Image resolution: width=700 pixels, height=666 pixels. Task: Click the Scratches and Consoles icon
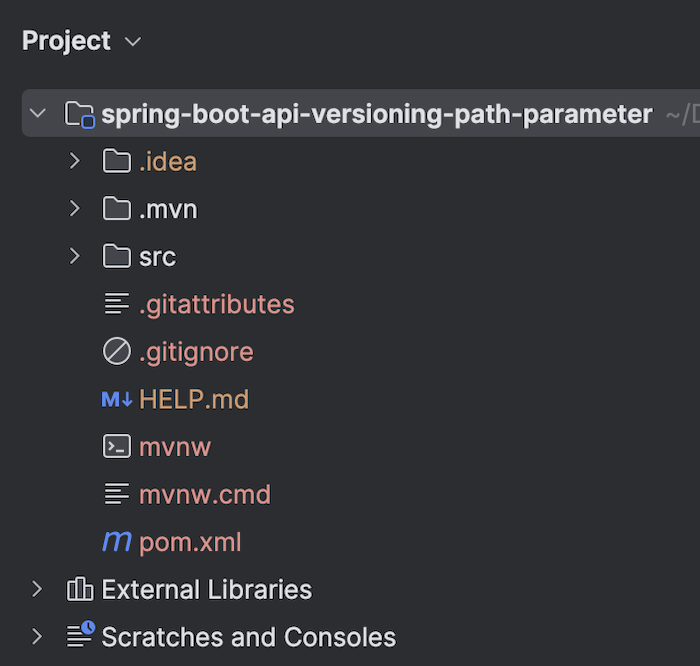pos(80,635)
